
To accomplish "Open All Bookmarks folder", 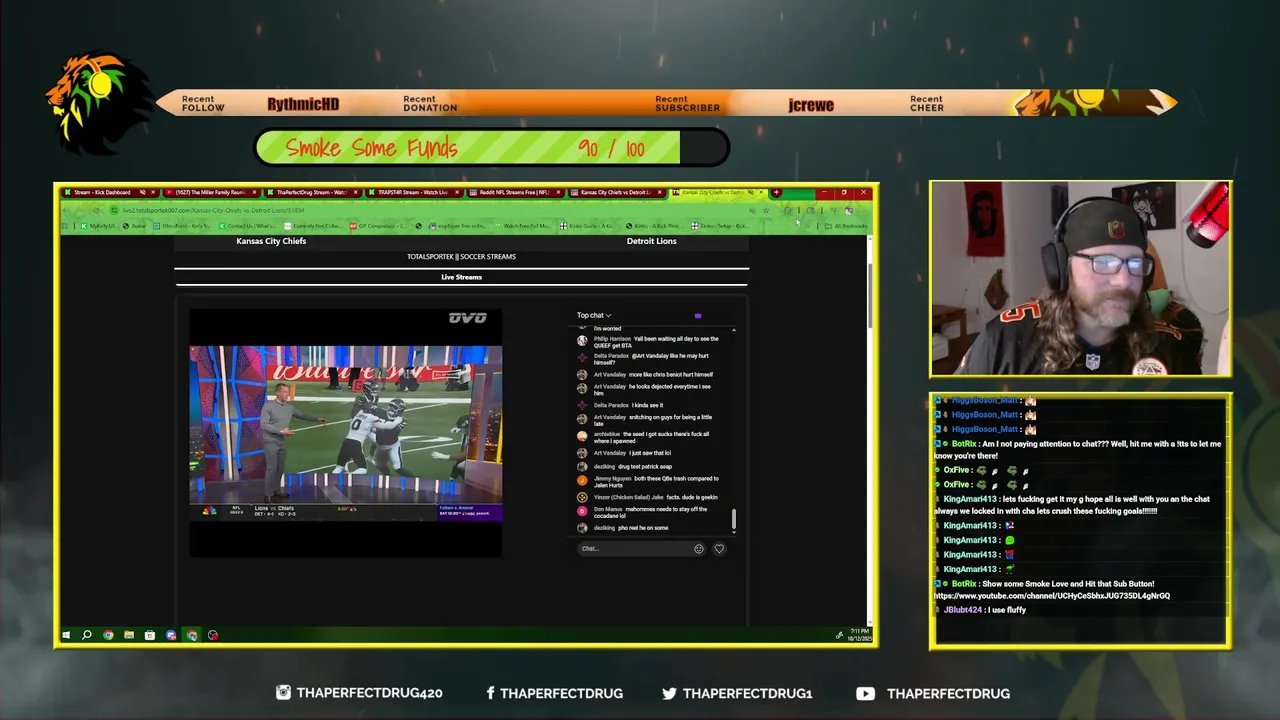I will (x=846, y=226).
